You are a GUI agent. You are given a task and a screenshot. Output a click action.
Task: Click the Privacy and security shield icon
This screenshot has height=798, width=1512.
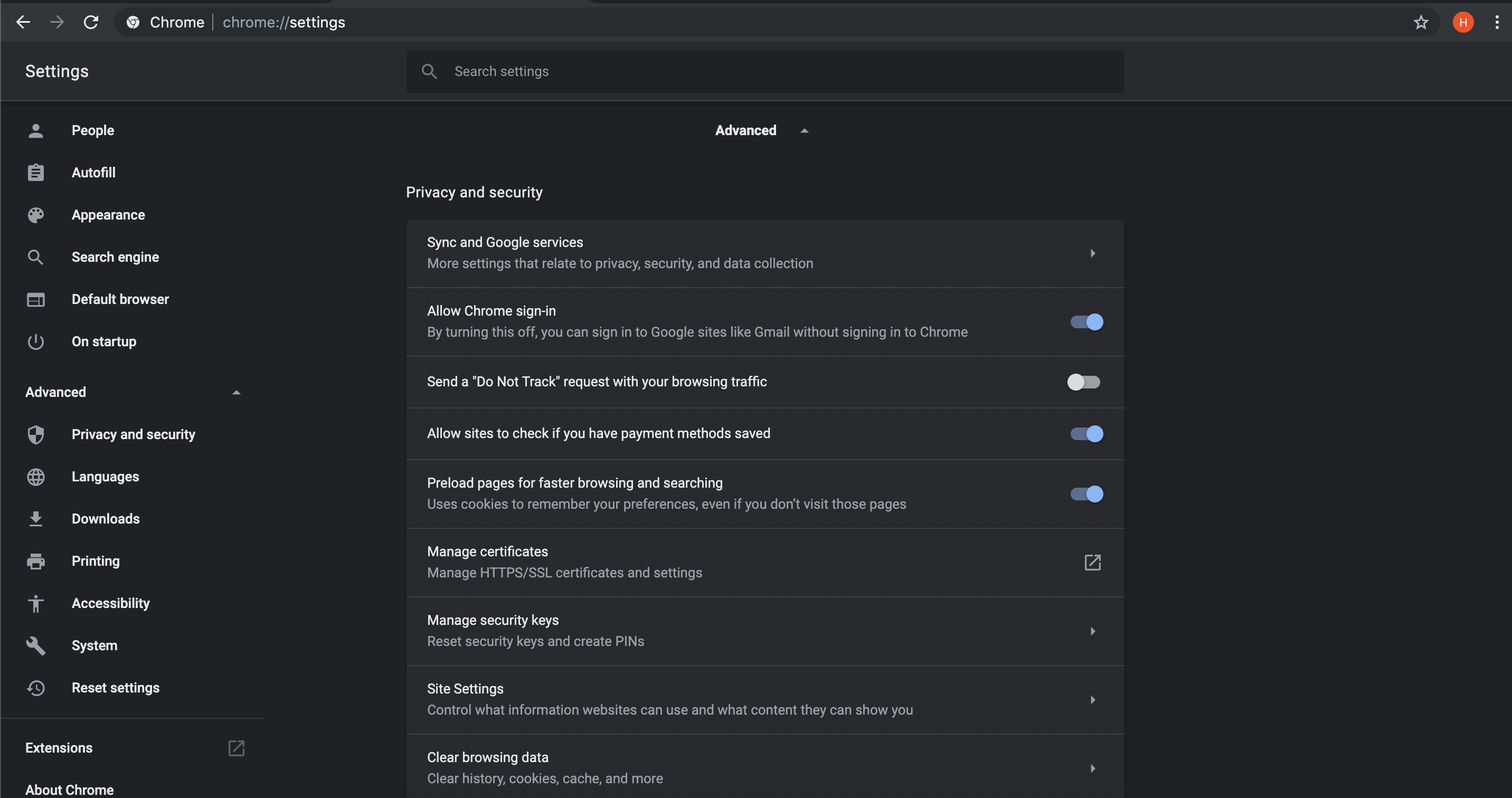click(x=36, y=434)
